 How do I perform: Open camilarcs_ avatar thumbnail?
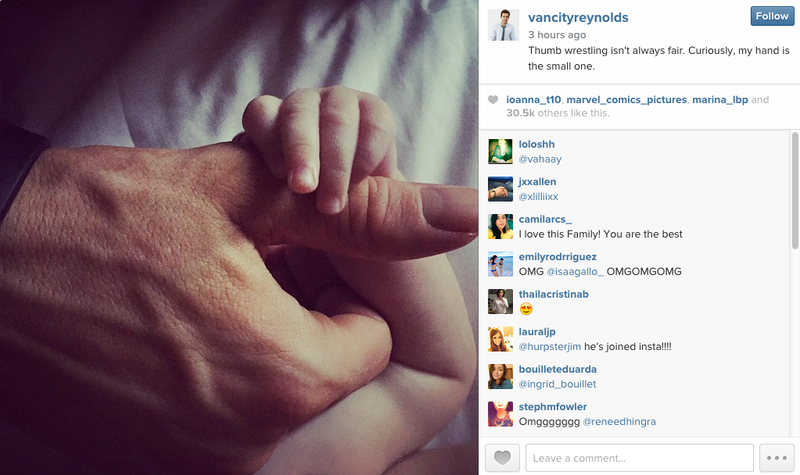click(x=500, y=227)
